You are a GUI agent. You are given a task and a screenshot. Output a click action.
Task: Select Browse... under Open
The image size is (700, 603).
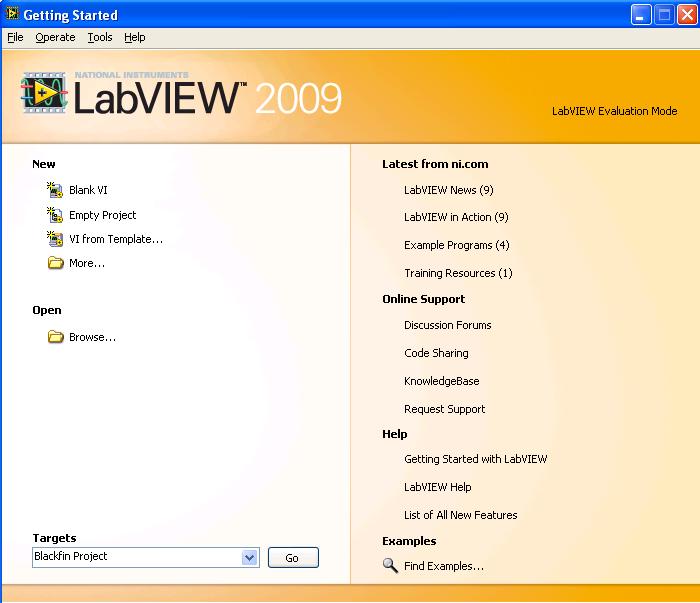point(92,337)
